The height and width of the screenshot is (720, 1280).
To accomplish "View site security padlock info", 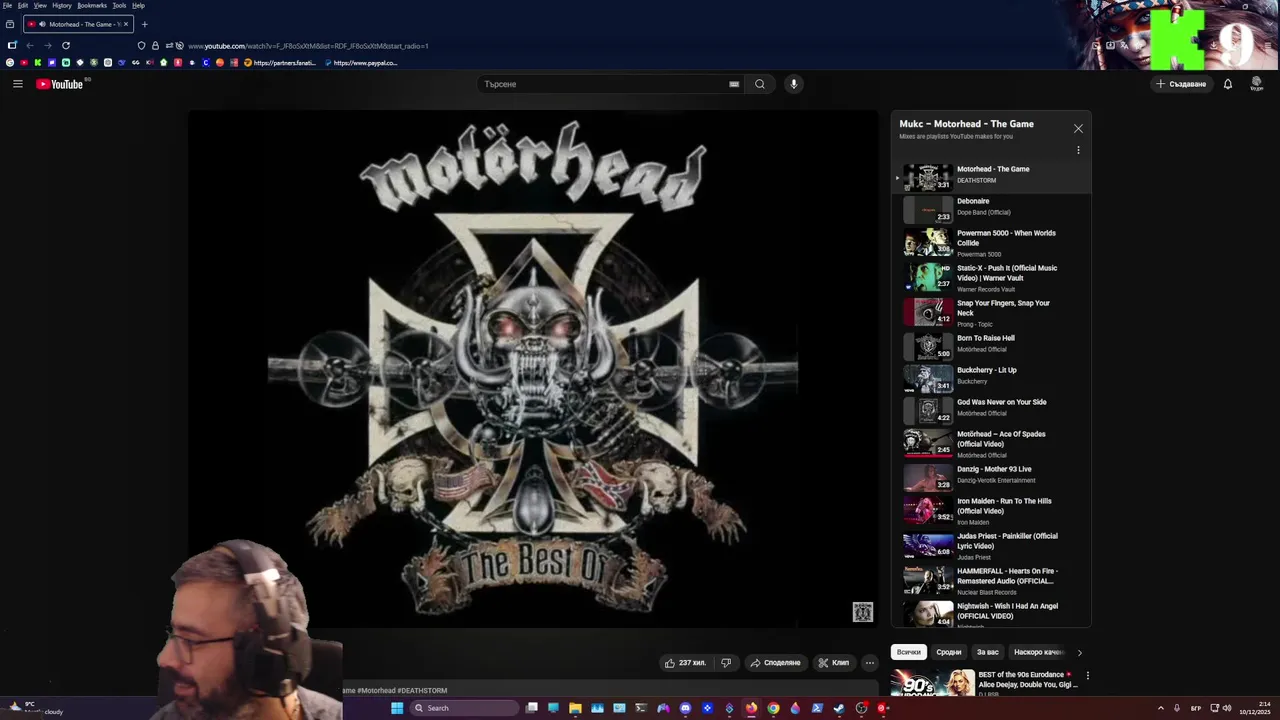I will point(155,45).
